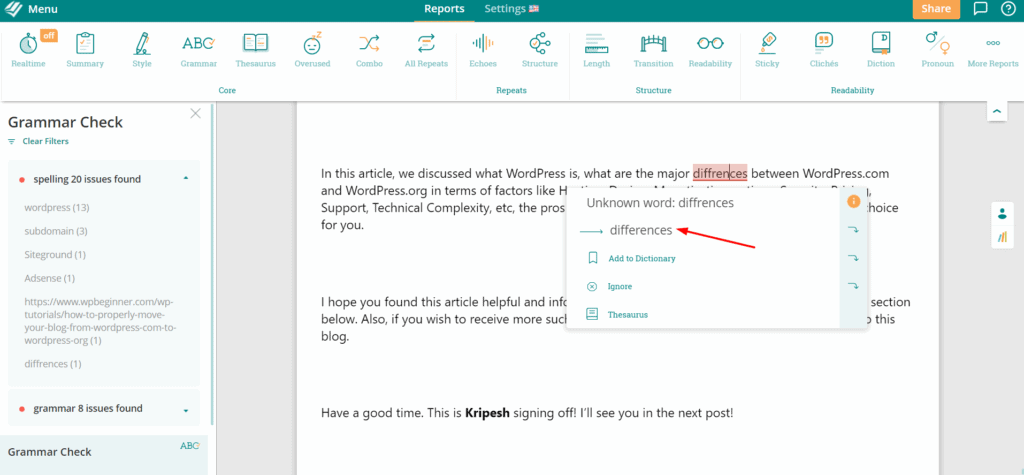
Task: Open the Thesaurus report icon
Action: click(255, 48)
